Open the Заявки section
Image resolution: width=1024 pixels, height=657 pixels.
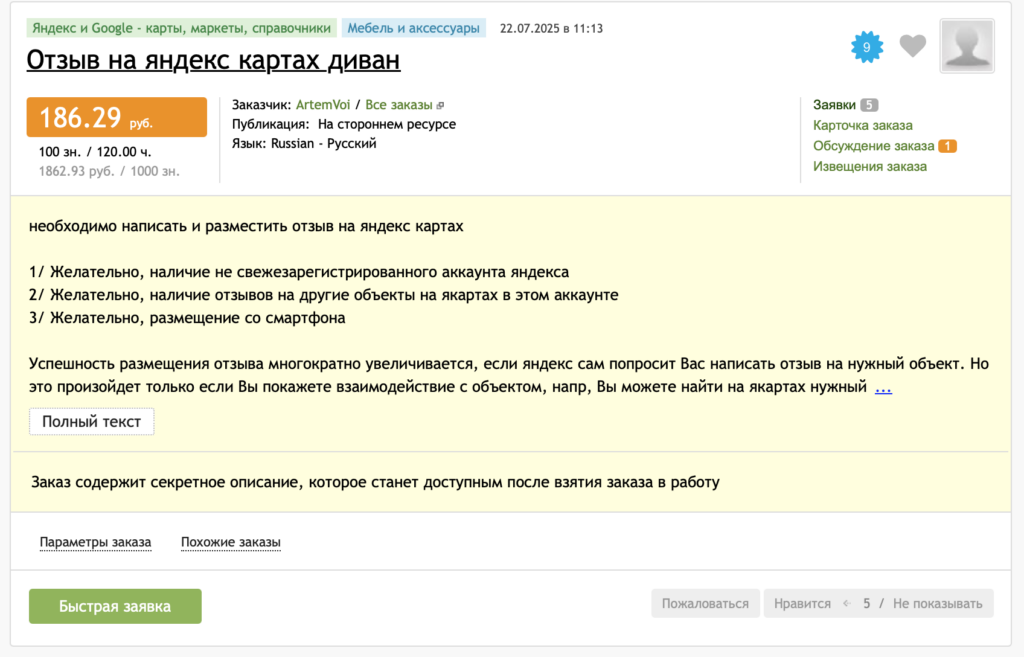click(x=834, y=105)
